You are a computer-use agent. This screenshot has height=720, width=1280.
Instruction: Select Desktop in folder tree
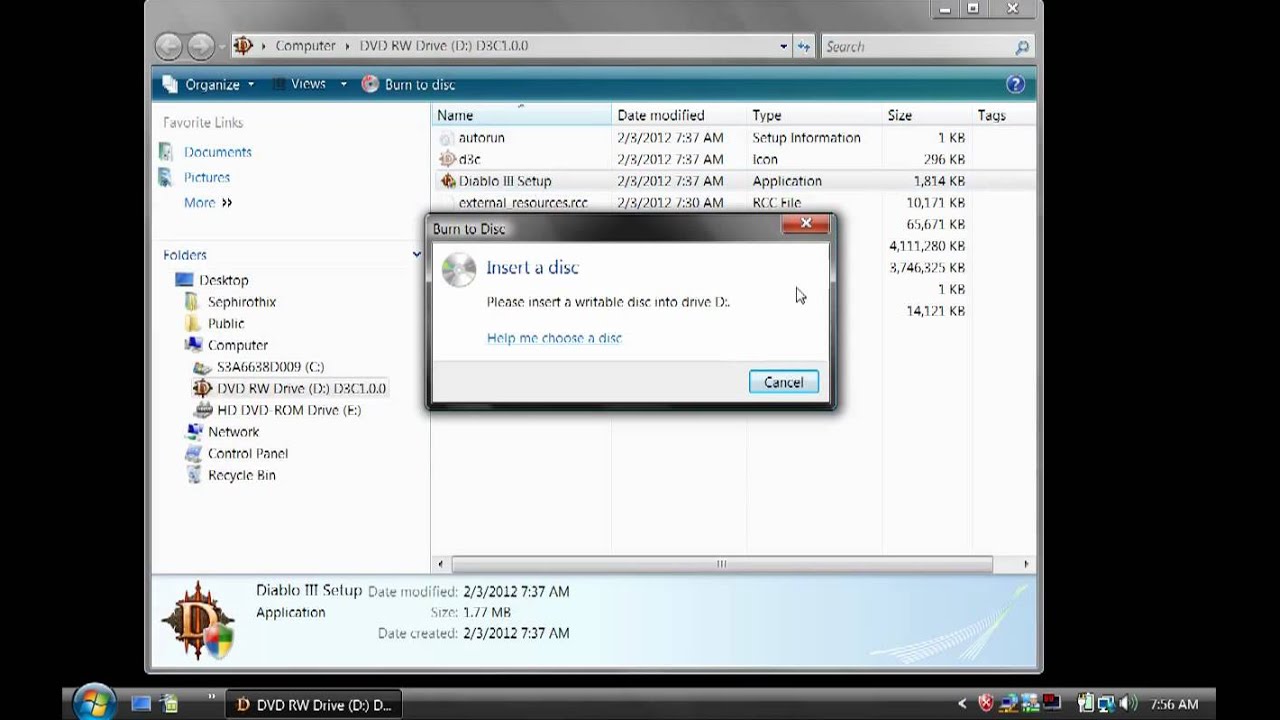[223, 280]
